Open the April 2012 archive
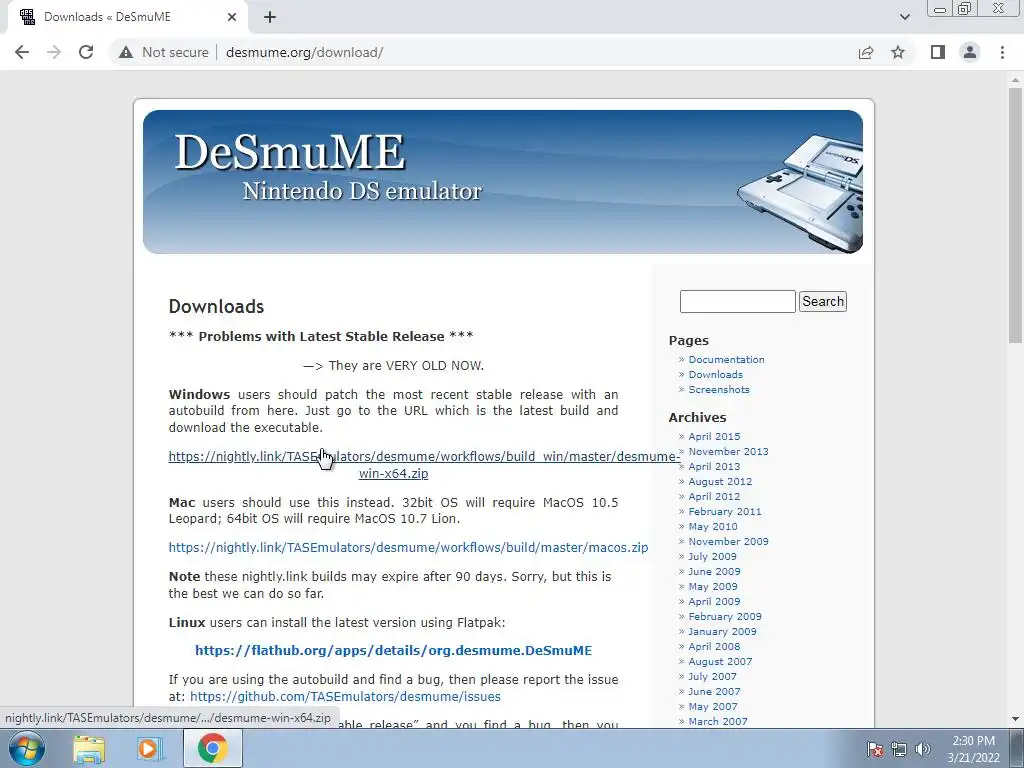Viewport: 1024px width, 768px height. point(714,496)
